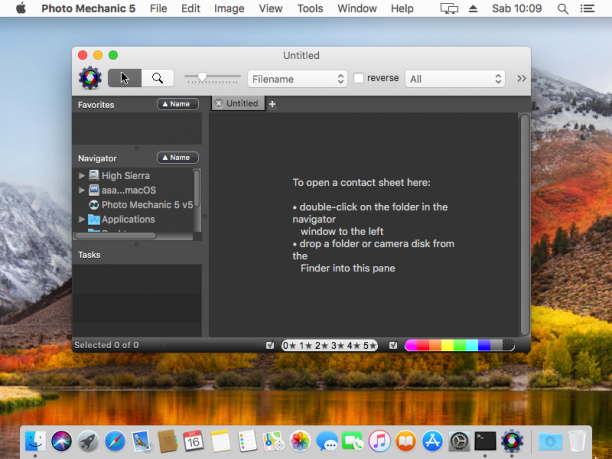Screen dimensions: 612x459
Task: Open the Image menu
Action: tap(229, 8)
